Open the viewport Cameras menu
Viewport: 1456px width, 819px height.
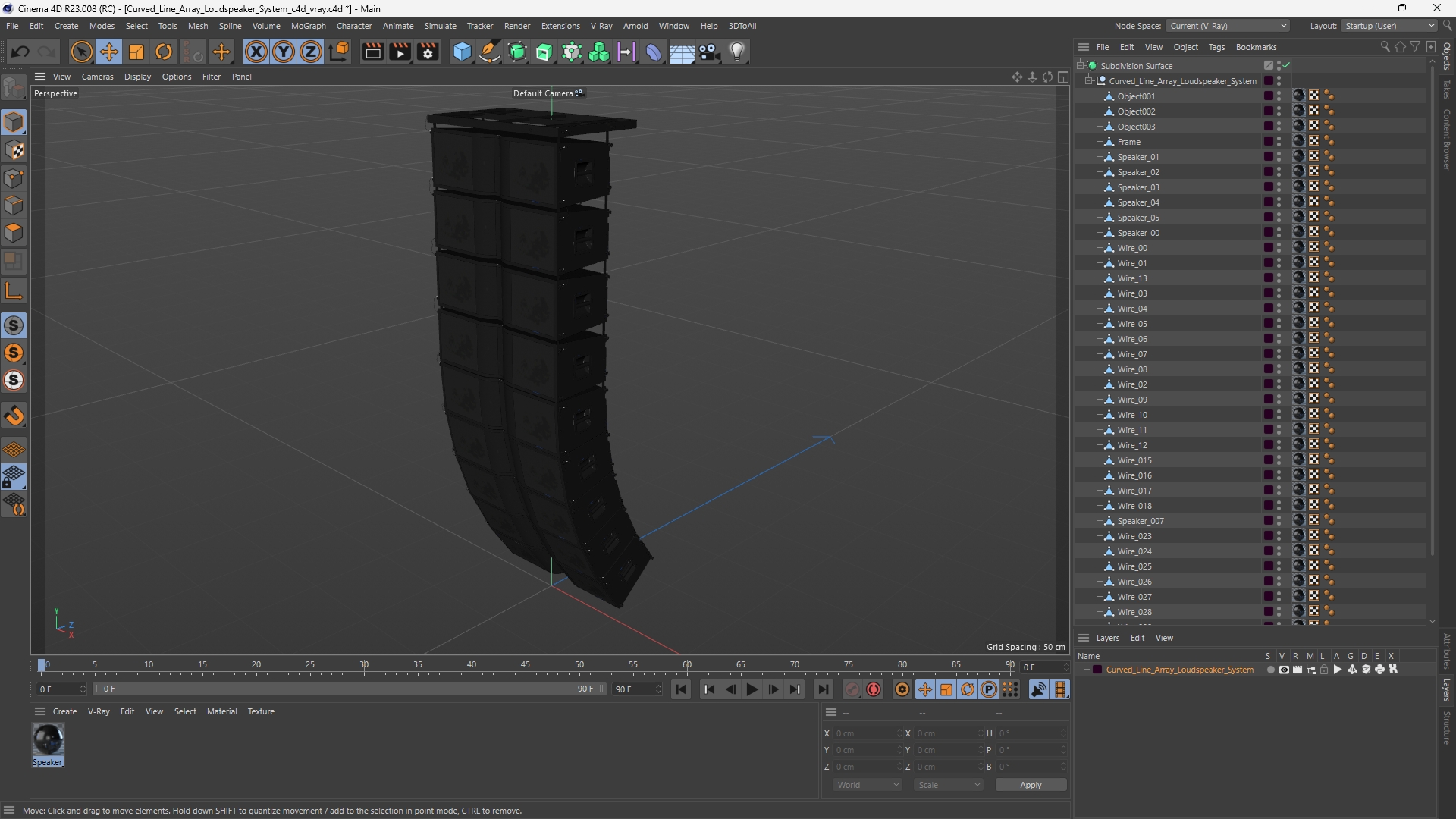[97, 77]
